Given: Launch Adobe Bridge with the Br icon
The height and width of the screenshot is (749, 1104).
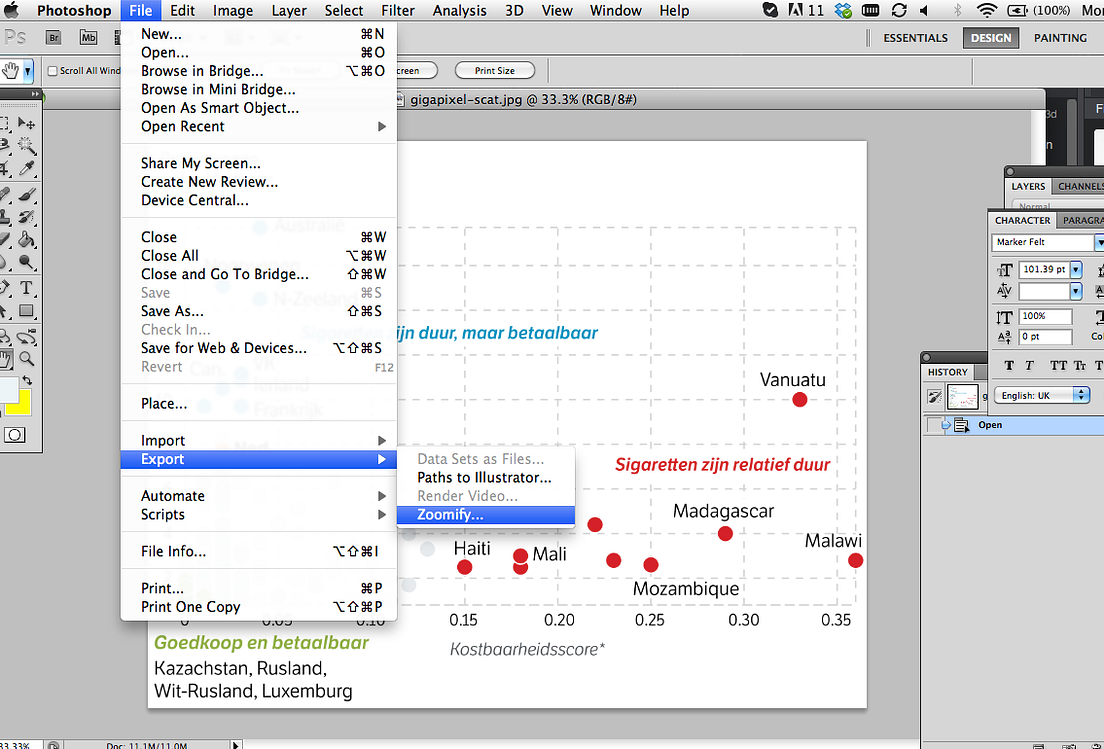Looking at the screenshot, I should [x=52, y=38].
